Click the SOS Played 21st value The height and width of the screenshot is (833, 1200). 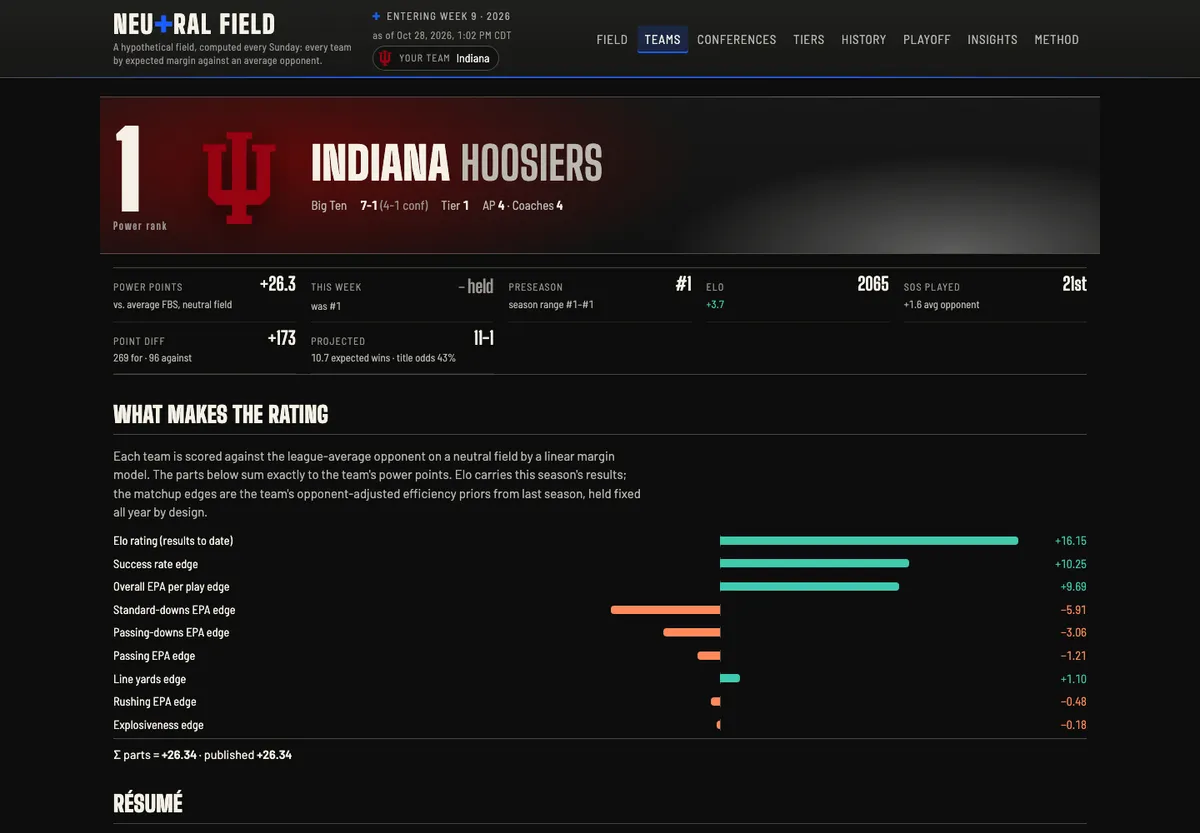coord(1074,284)
